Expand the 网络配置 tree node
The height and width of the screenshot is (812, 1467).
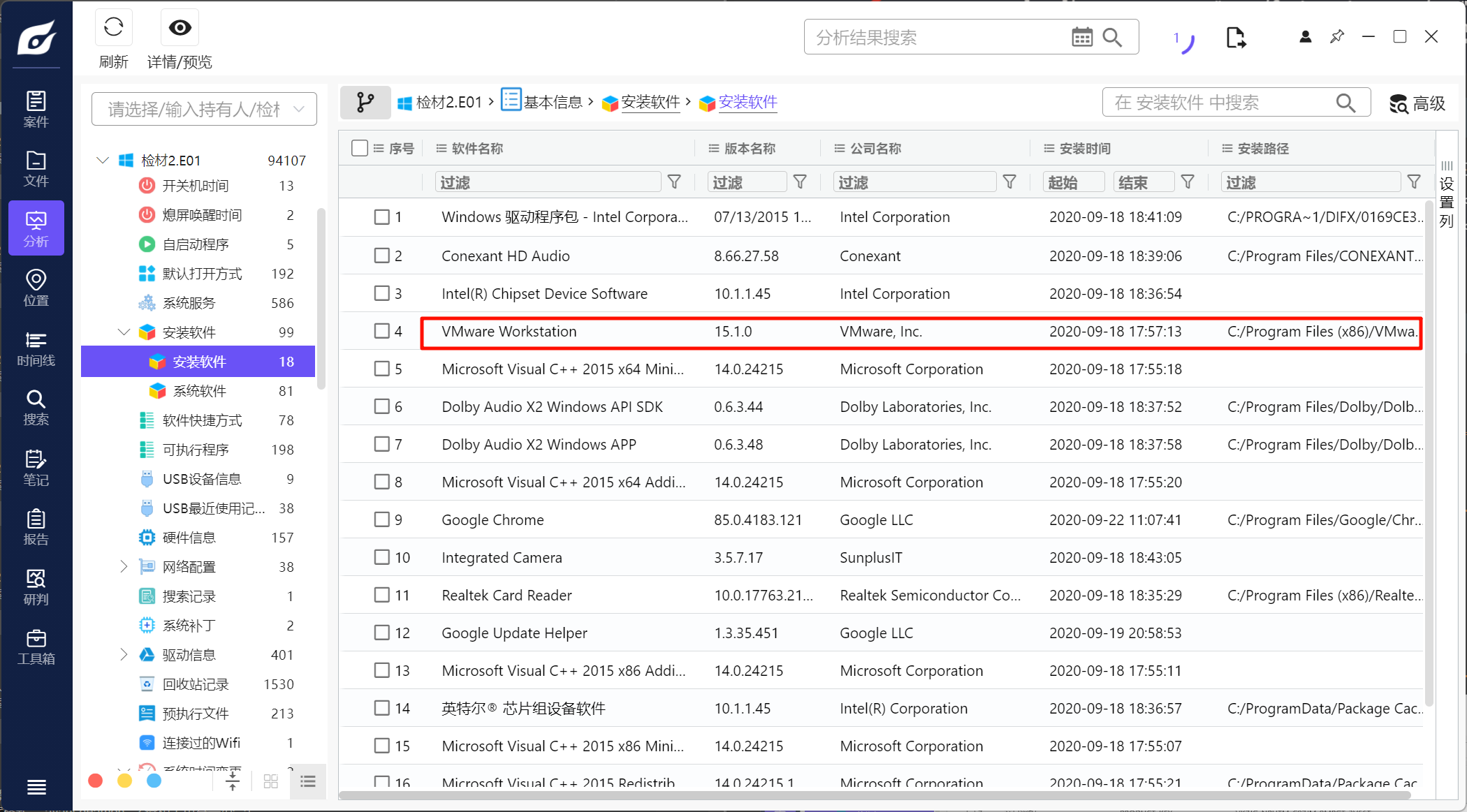point(124,566)
